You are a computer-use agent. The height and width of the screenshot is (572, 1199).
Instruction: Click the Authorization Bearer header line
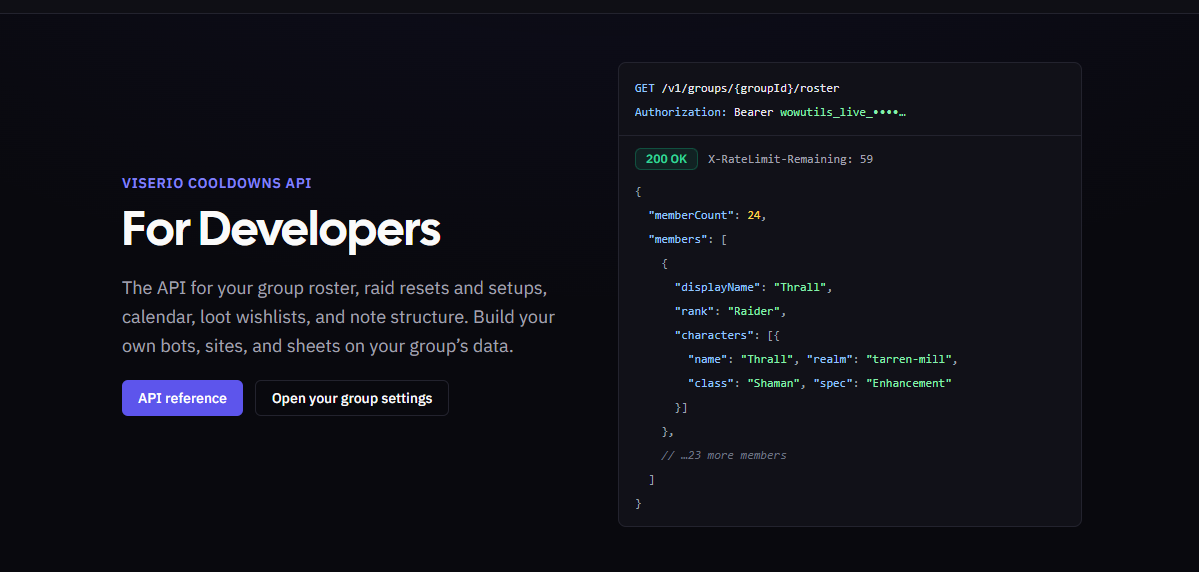pyautogui.click(x=770, y=112)
